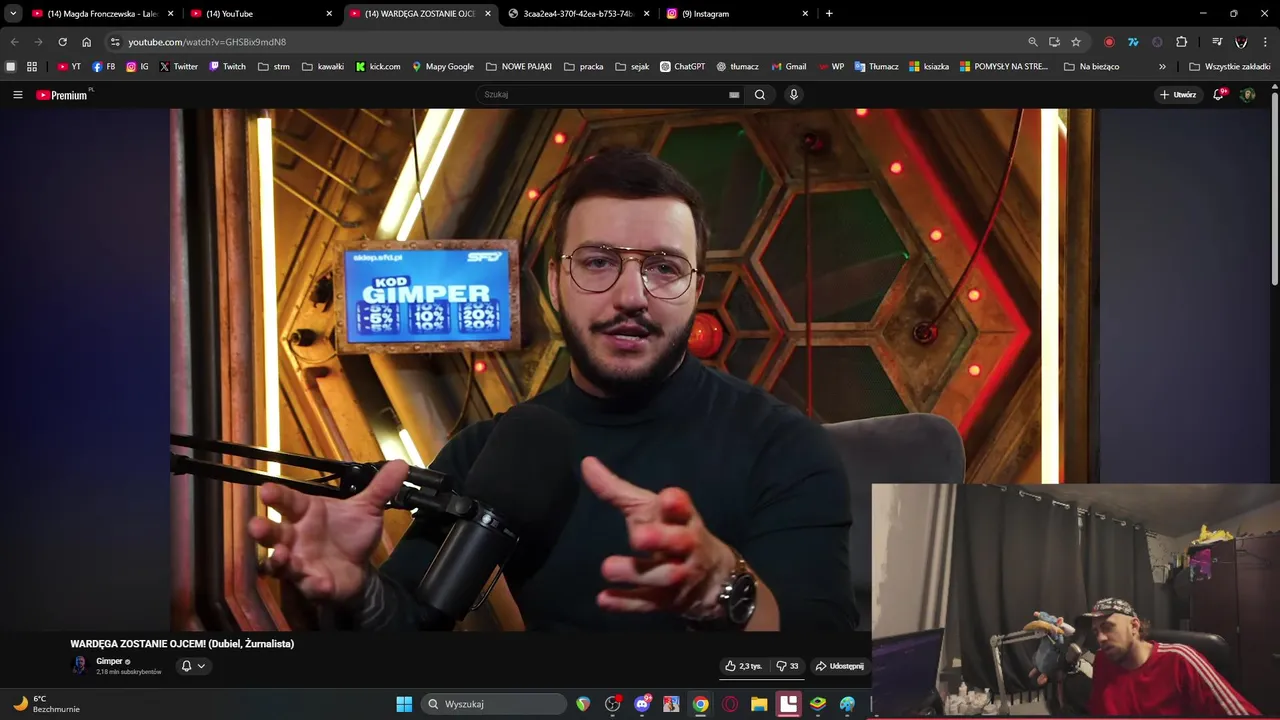Dislike the video showing 33
The width and height of the screenshot is (1280, 720).
point(788,666)
